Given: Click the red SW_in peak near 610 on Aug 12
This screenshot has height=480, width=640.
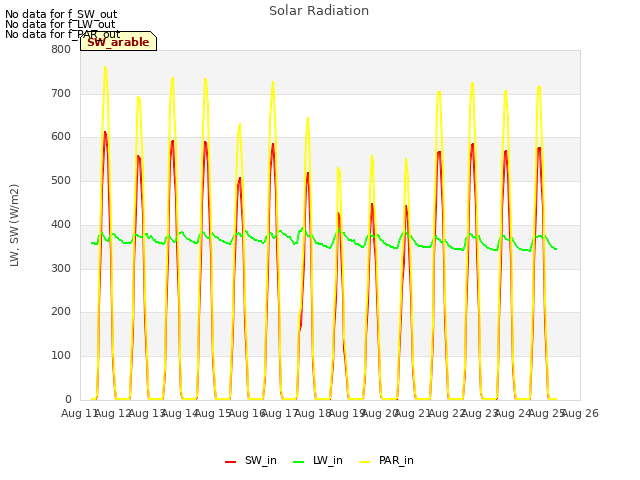Looking at the screenshot, I should [x=105, y=132].
